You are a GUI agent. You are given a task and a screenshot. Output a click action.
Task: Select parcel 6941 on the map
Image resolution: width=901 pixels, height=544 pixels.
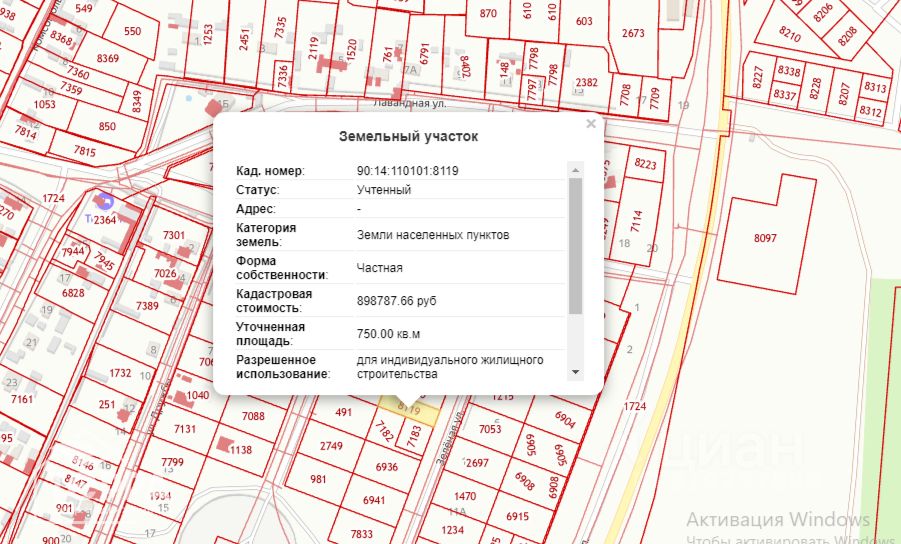(x=374, y=500)
